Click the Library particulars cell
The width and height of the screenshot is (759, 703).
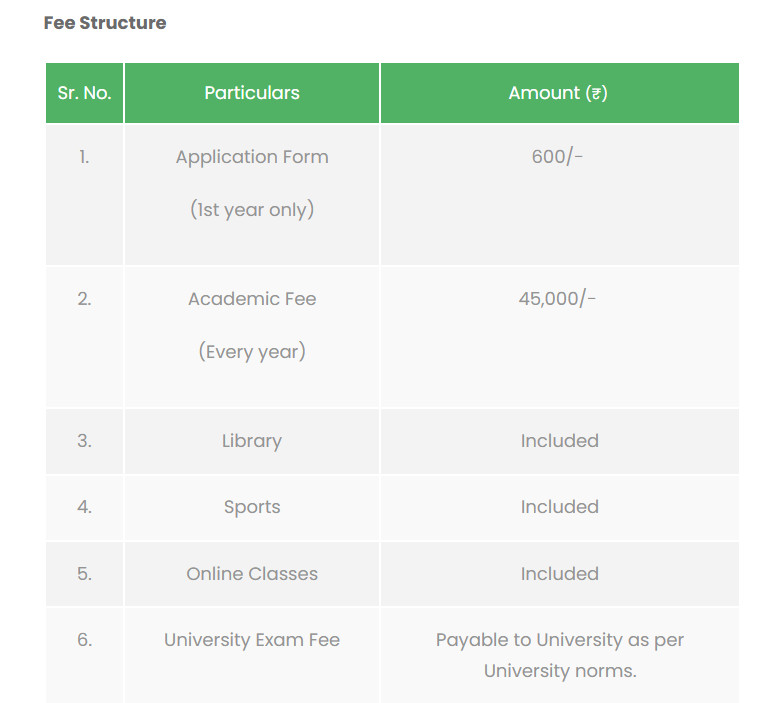pyautogui.click(x=252, y=441)
